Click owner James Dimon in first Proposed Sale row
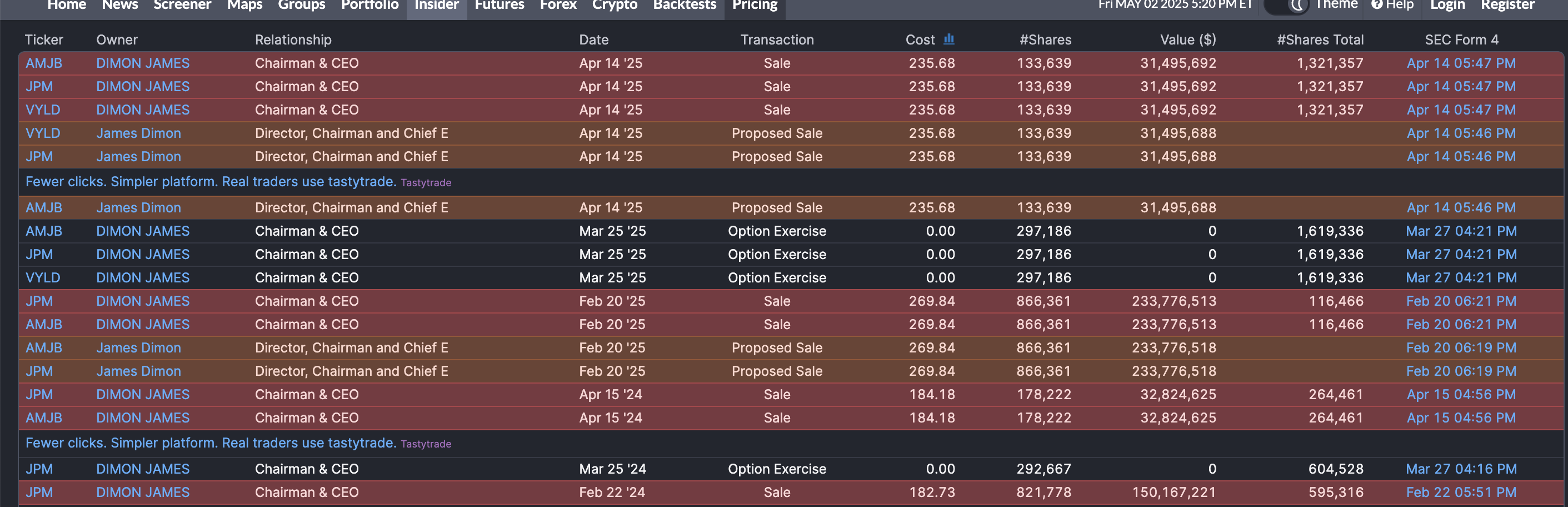This screenshot has width=1568, height=507. click(138, 133)
